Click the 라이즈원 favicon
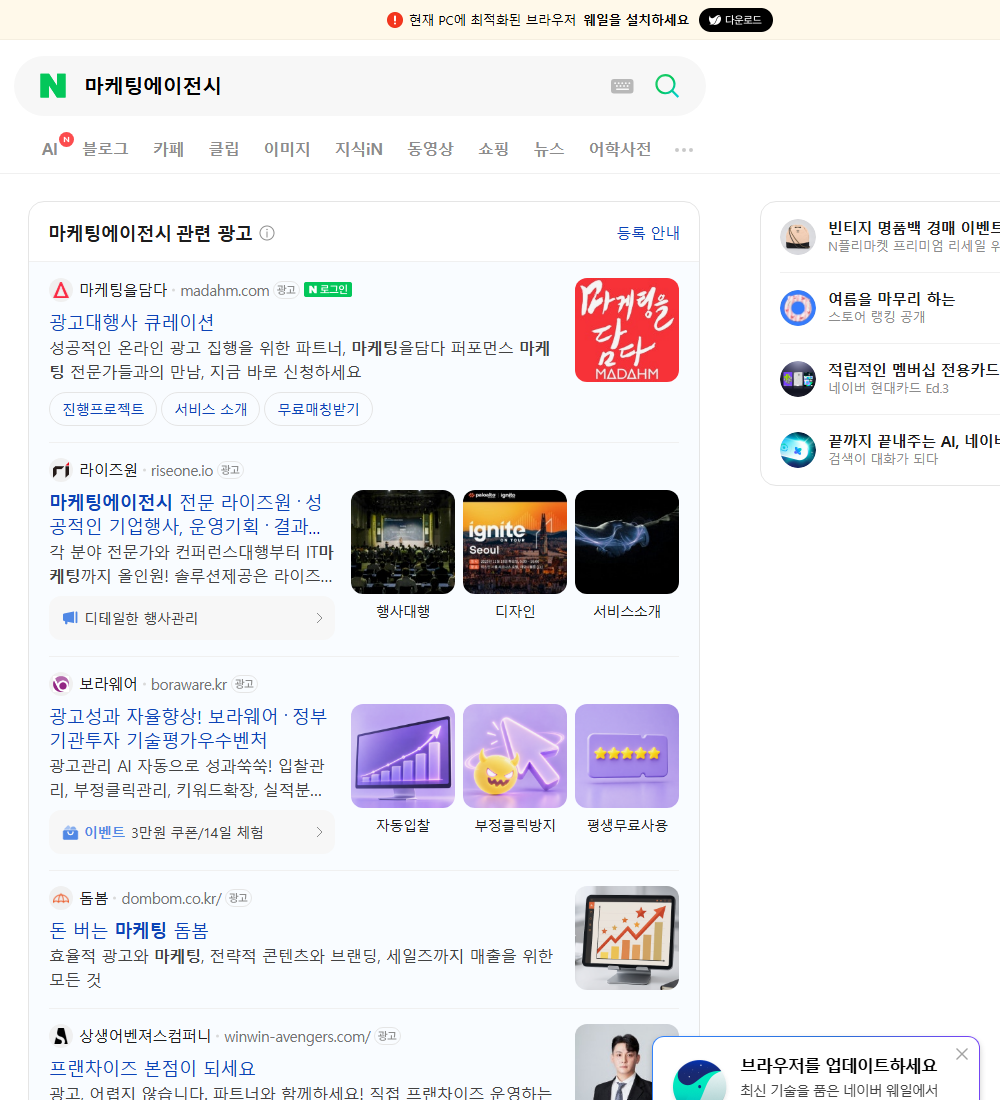 [x=61, y=469]
